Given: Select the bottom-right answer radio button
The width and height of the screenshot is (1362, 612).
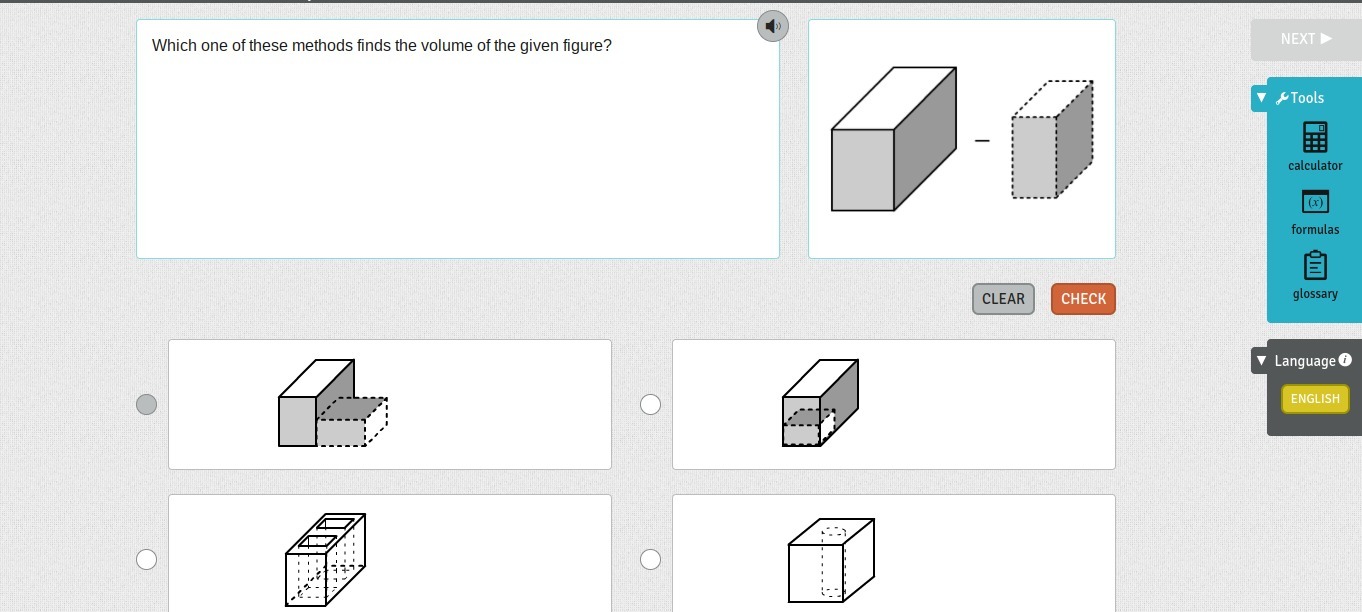Looking at the screenshot, I should (x=650, y=559).
